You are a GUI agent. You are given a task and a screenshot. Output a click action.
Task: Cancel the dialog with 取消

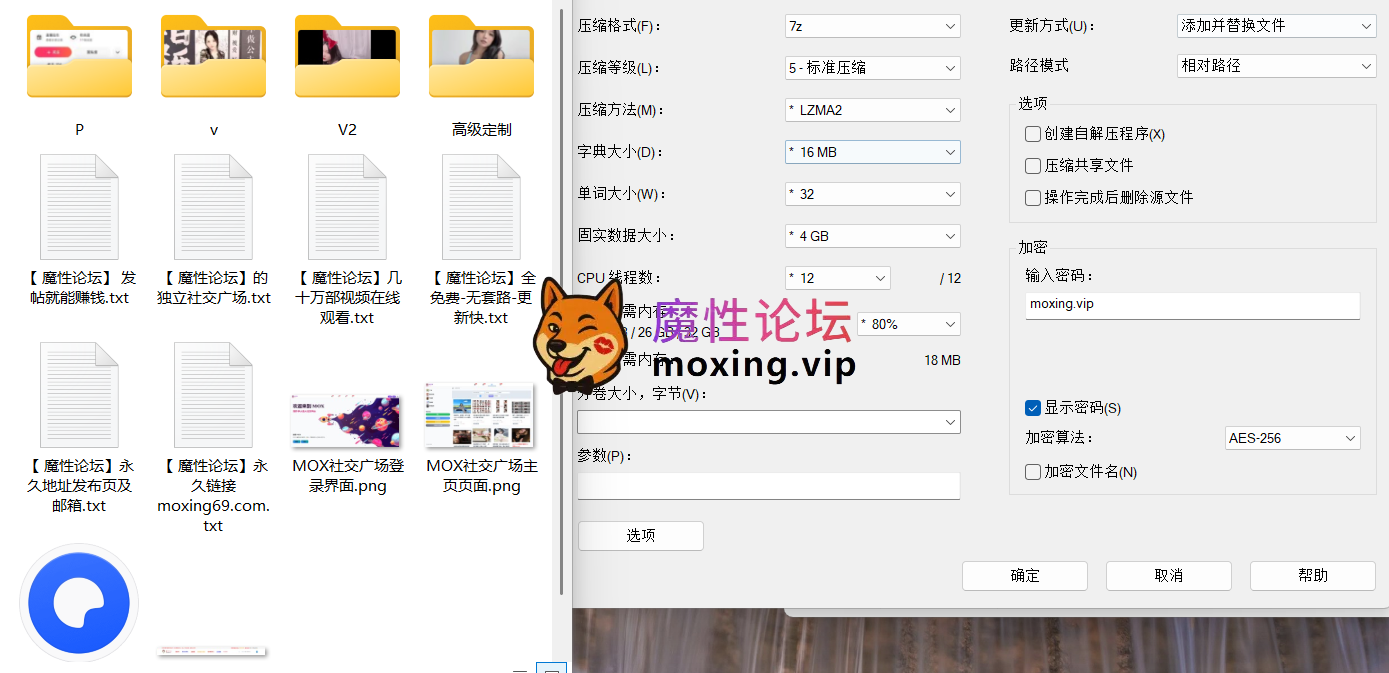pyautogui.click(x=1169, y=576)
